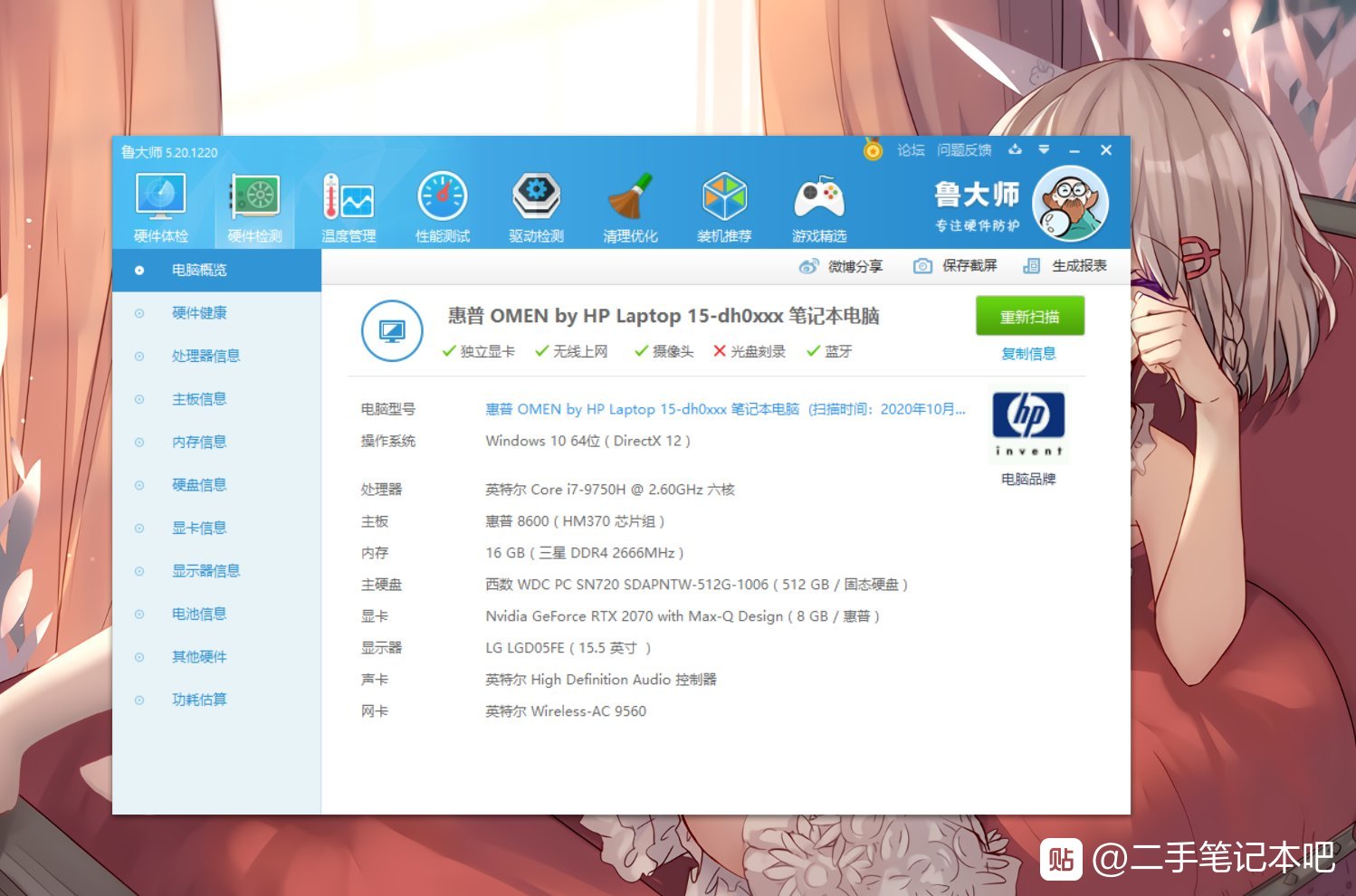Click the "Nvidia GeForce RTX 2070" graphics value
This screenshot has height=896, width=1356.
(683, 616)
